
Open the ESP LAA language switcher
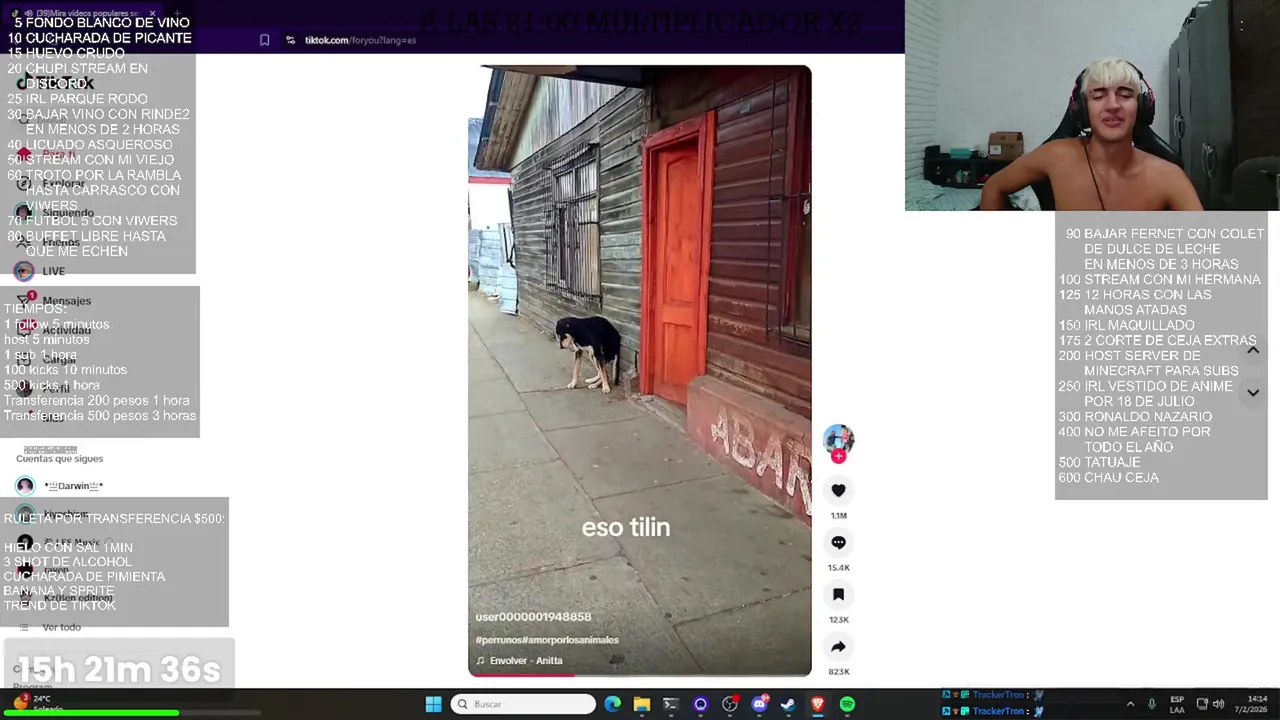click(x=1177, y=704)
